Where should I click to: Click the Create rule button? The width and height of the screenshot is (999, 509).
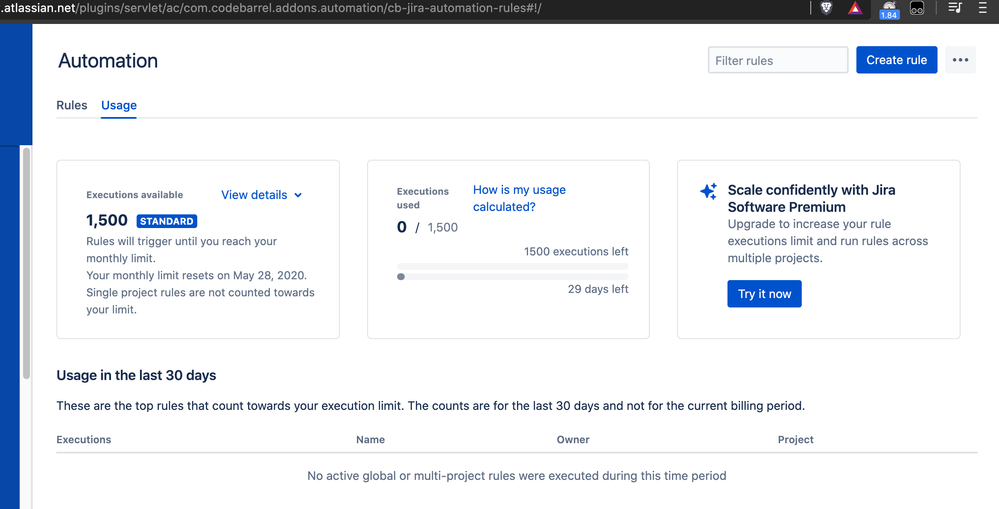[896, 60]
